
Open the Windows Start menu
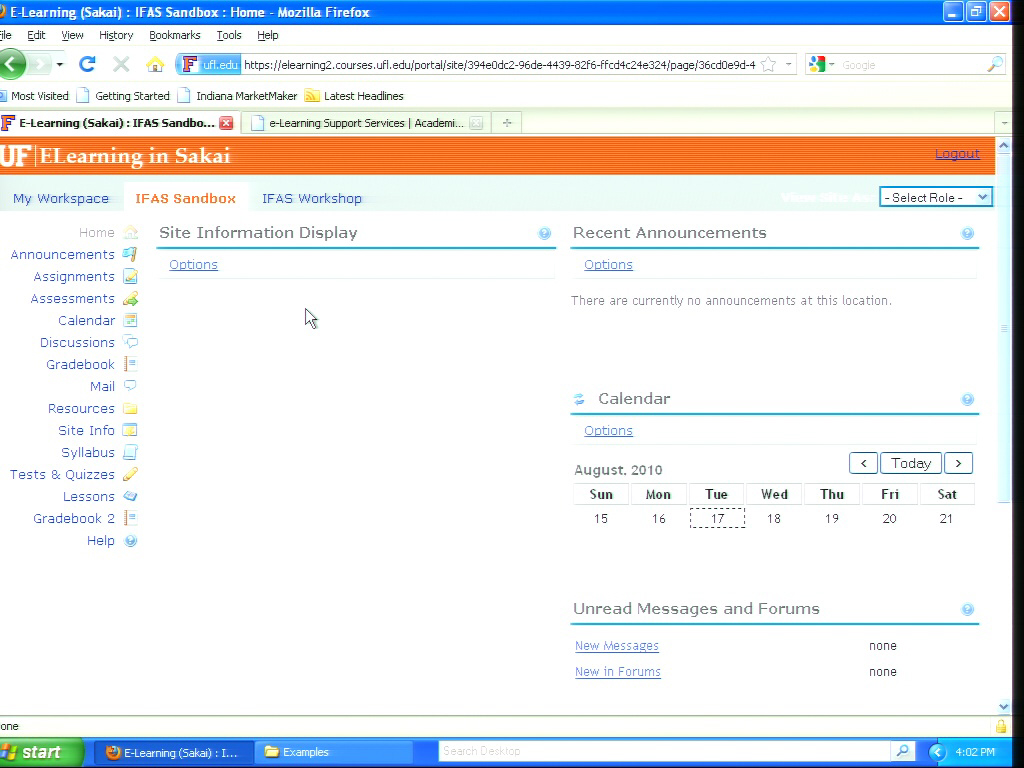(x=42, y=752)
